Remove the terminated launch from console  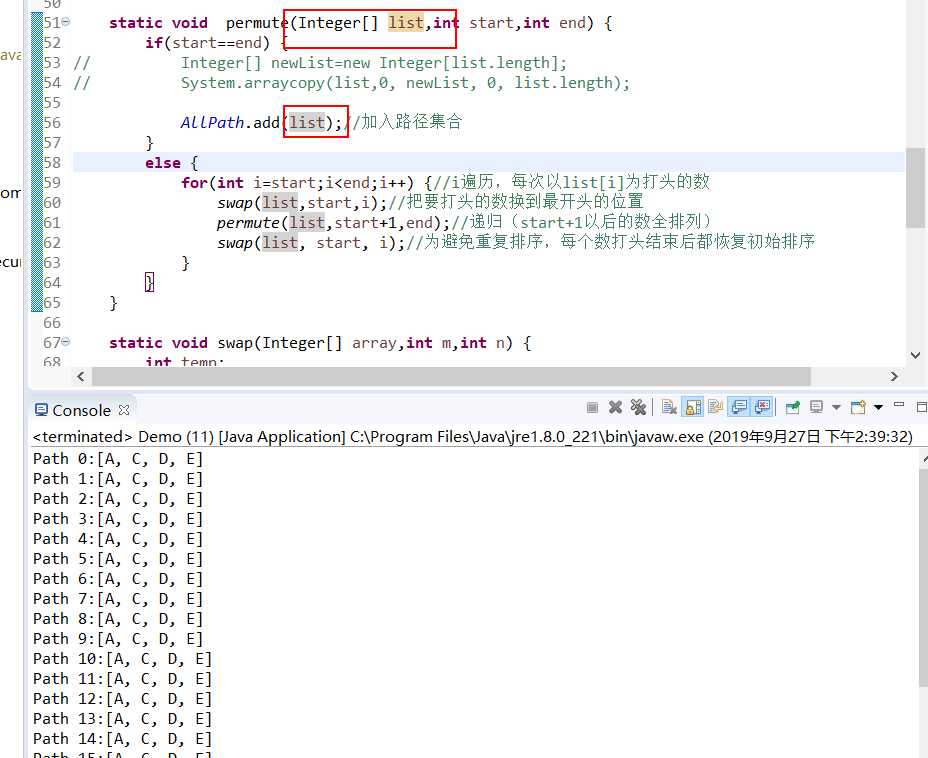tap(616, 407)
